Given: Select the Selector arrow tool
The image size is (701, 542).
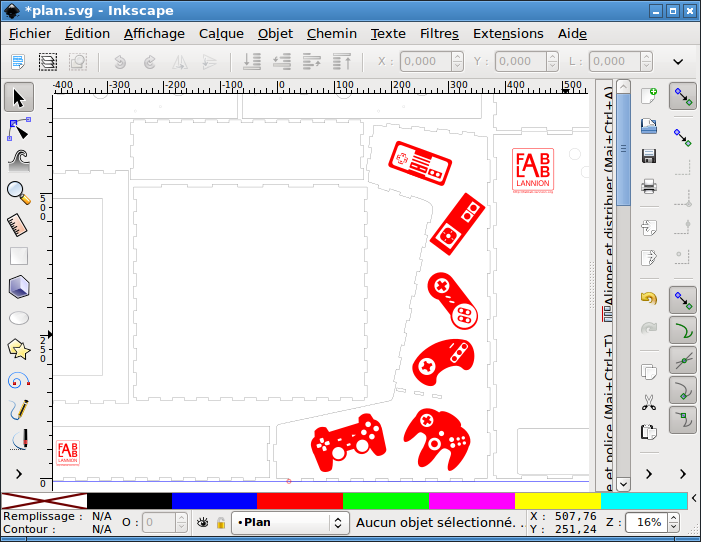Looking at the screenshot, I should pos(19,97).
